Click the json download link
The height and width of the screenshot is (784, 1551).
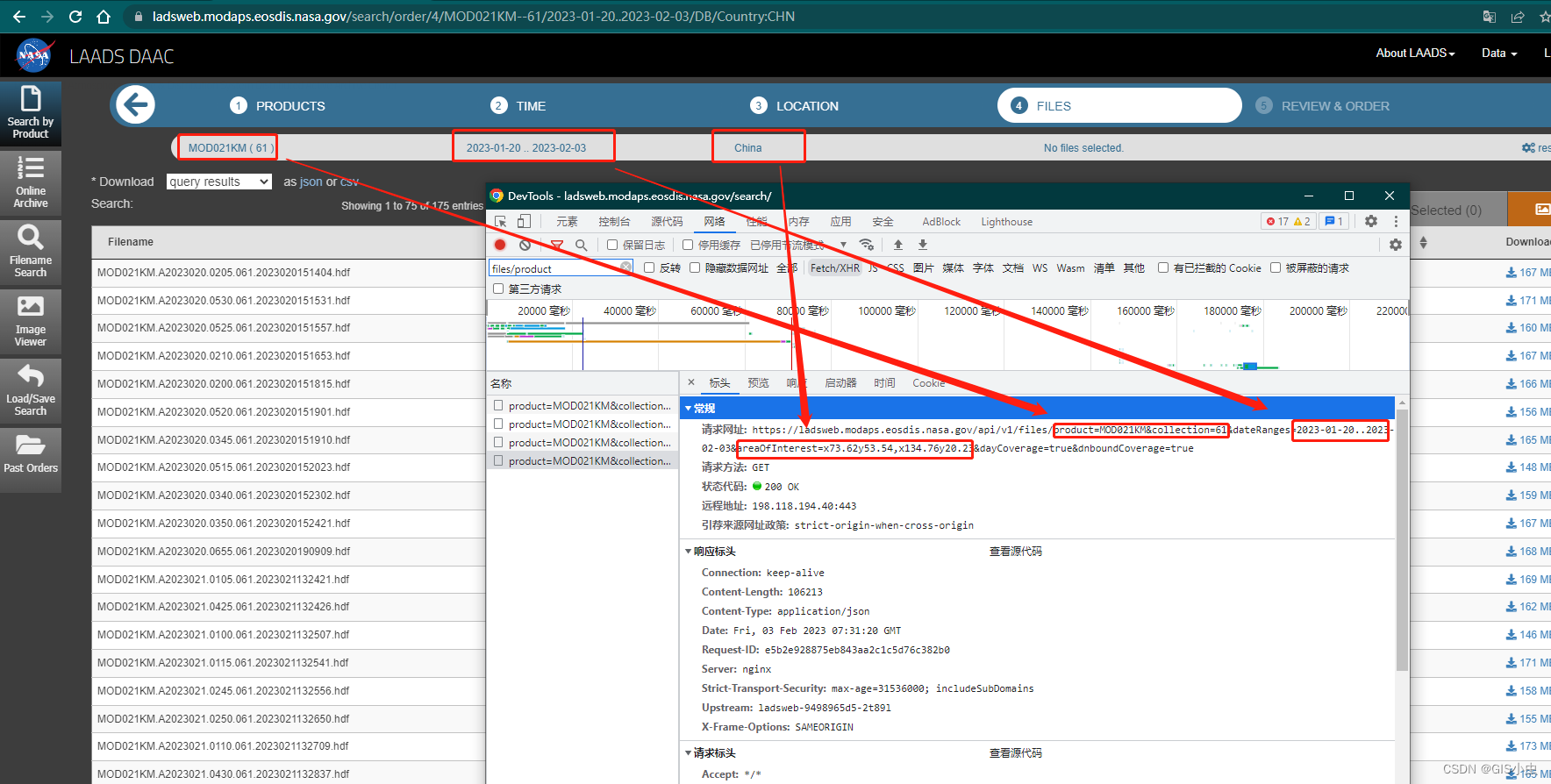[x=311, y=182]
